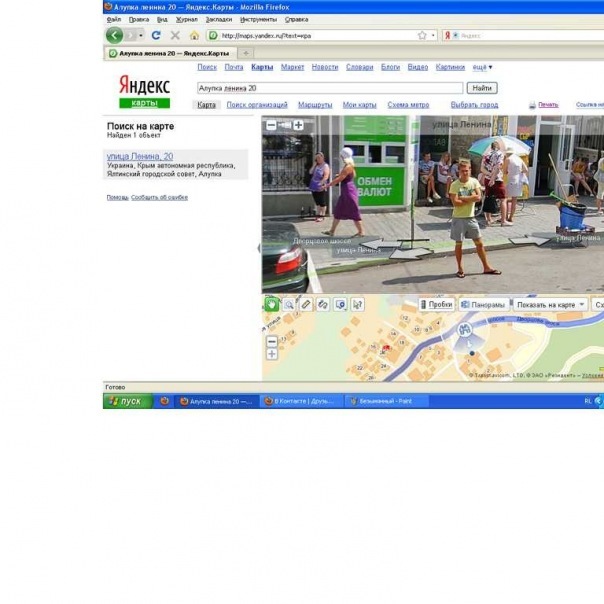Switch to the Маршруты tab
Viewport: 604px width, 604px height.
click(315, 105)
